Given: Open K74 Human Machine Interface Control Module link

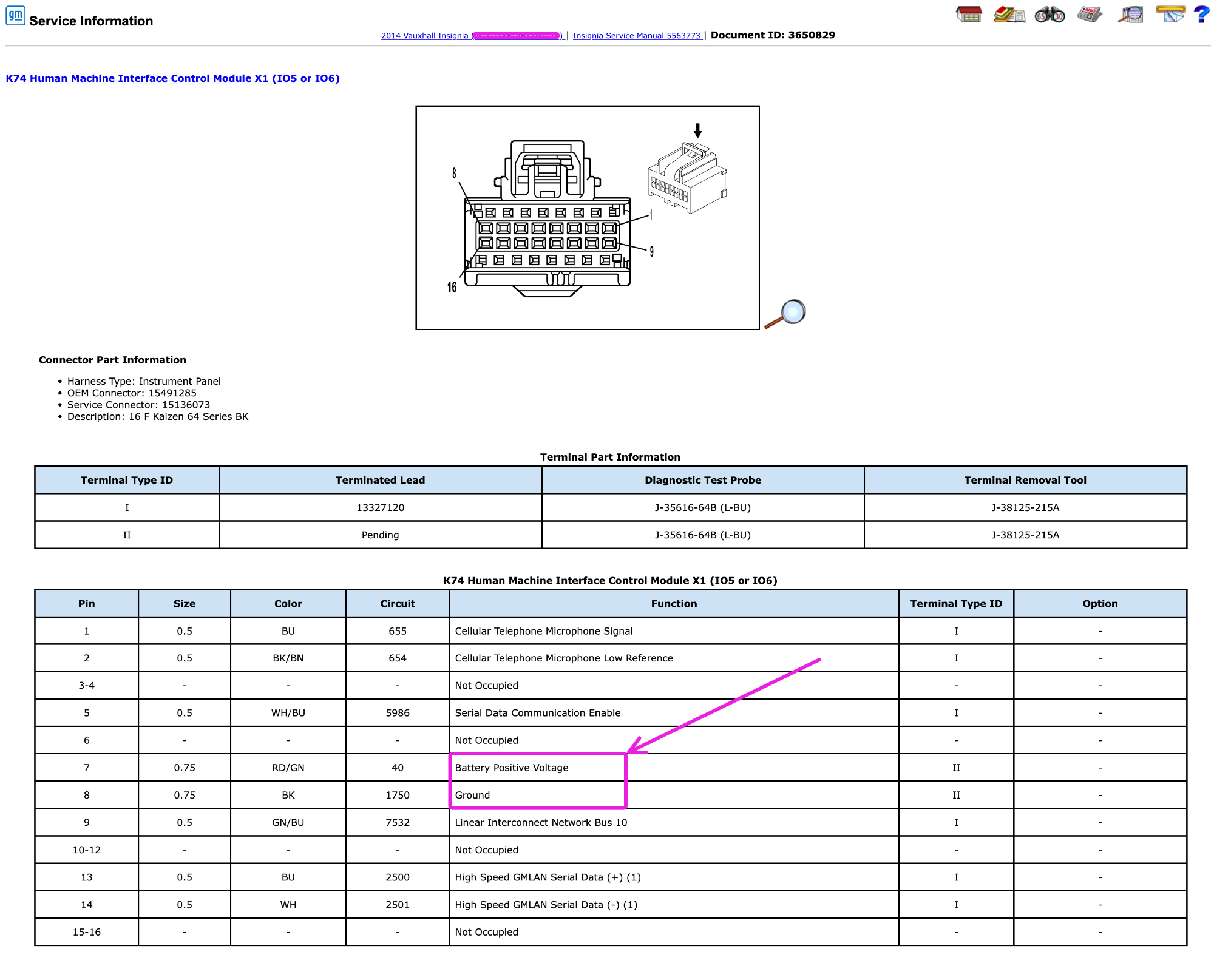Looking at the screenshot, I should point(173,78).
